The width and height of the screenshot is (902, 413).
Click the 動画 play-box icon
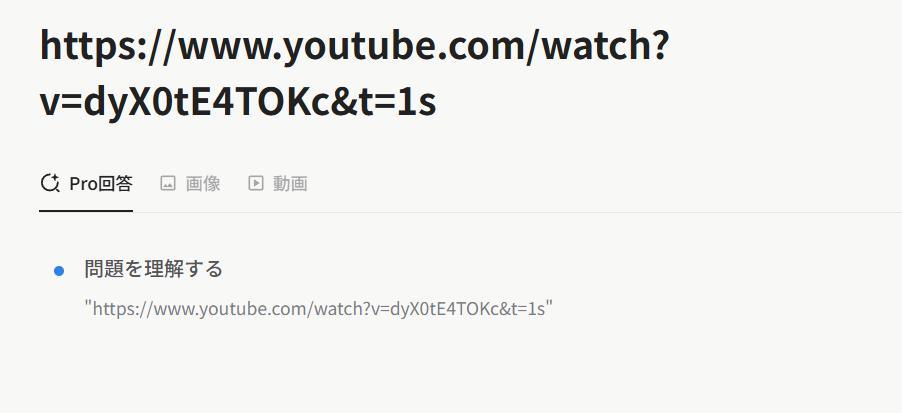[255, 183]
